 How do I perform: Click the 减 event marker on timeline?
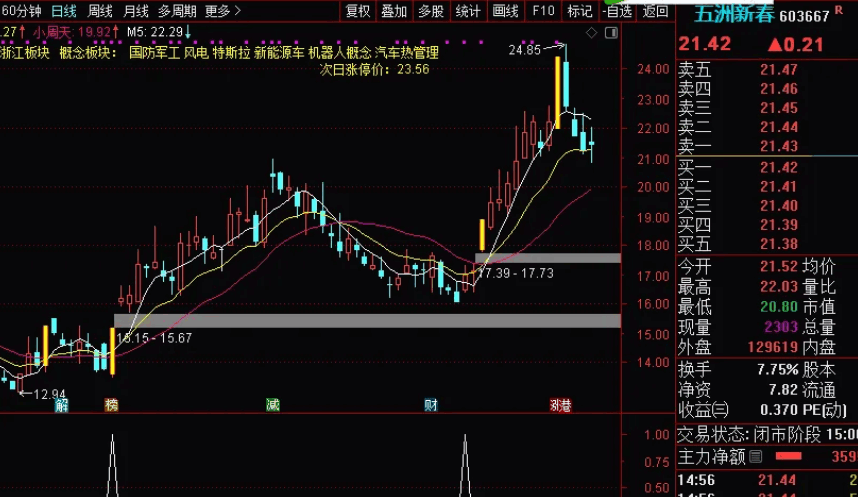coord(273,405)
